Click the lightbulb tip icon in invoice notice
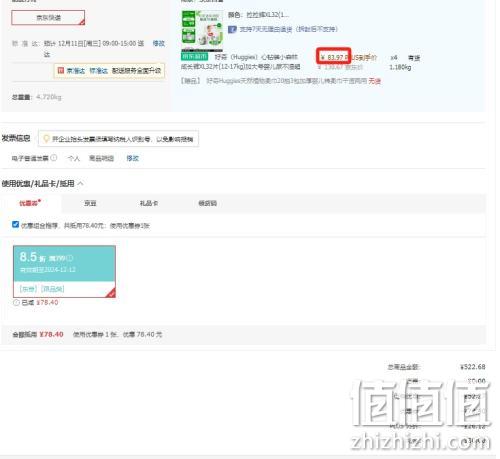 [x=46, y=138]
